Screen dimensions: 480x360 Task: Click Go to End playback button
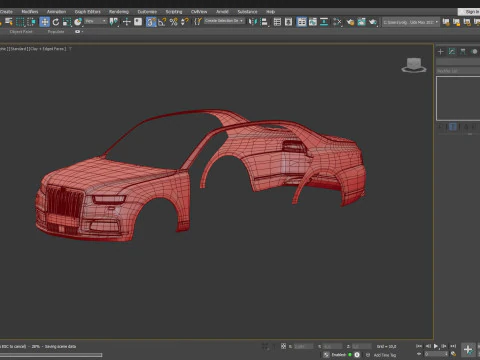453,346
